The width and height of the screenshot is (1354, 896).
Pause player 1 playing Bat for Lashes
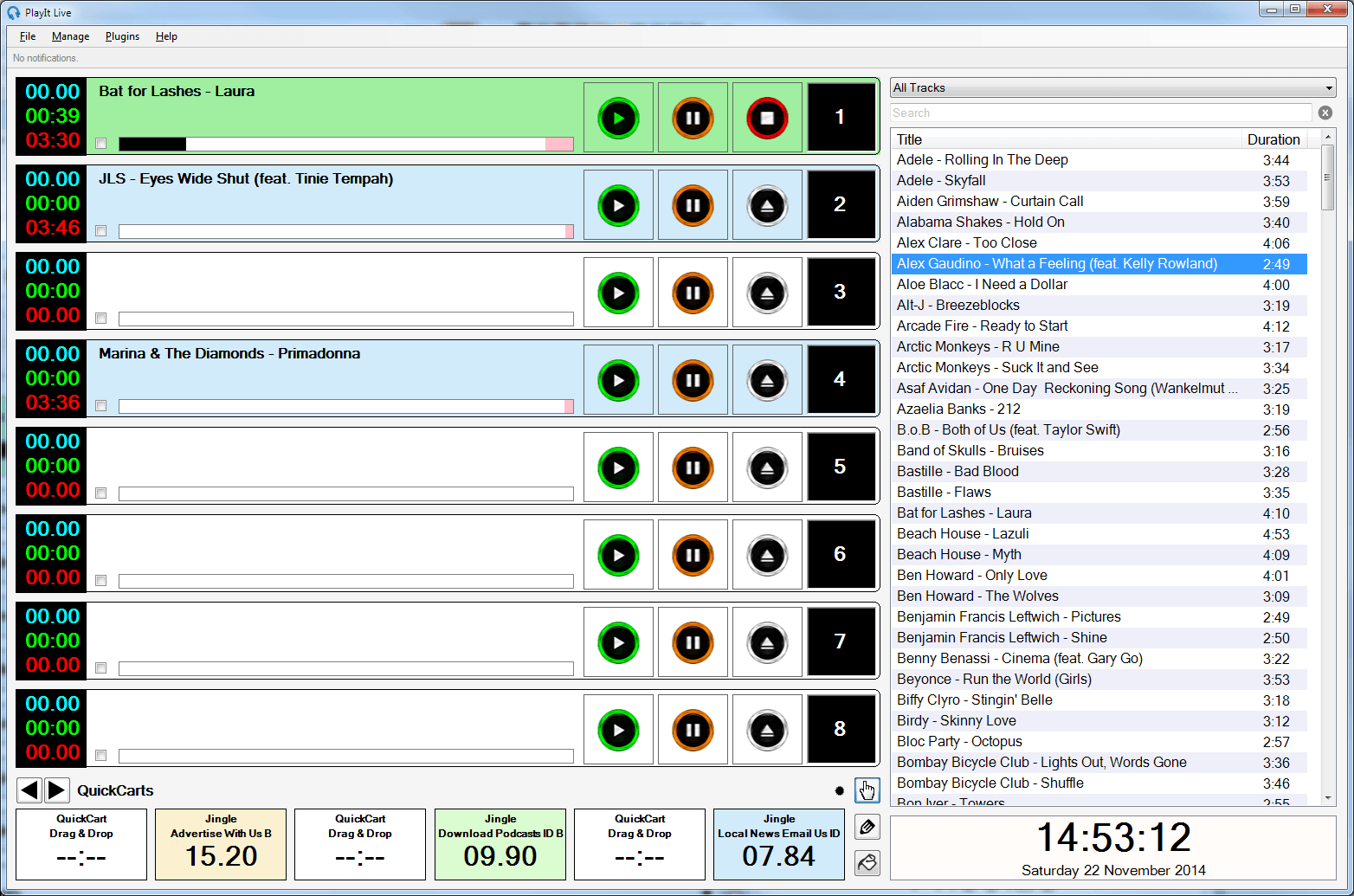click(693, 118)
